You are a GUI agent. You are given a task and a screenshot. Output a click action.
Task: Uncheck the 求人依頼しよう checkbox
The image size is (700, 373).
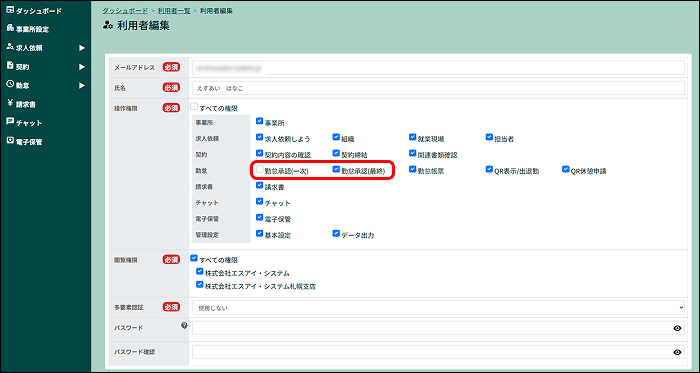point(259,137)
